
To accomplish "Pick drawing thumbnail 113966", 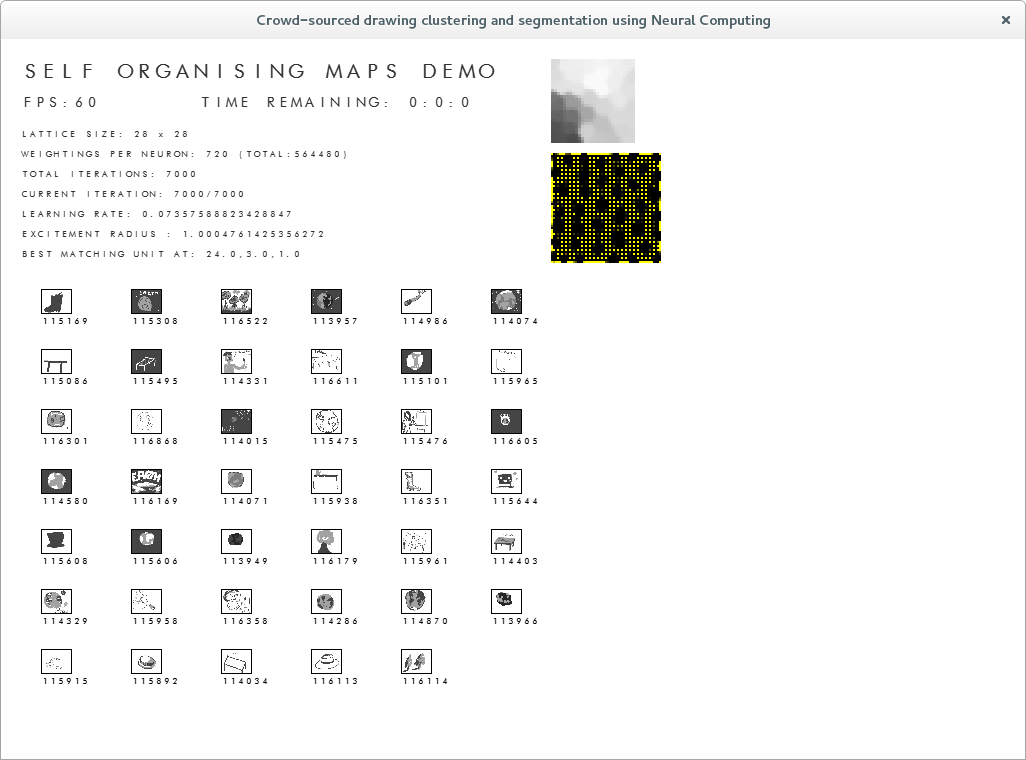I will click(506, 602).
